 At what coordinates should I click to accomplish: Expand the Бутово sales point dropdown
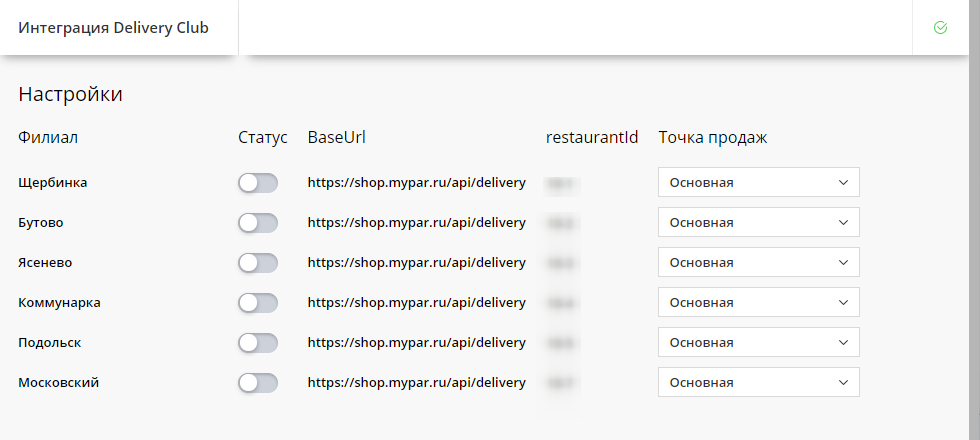tap(758, 223)
